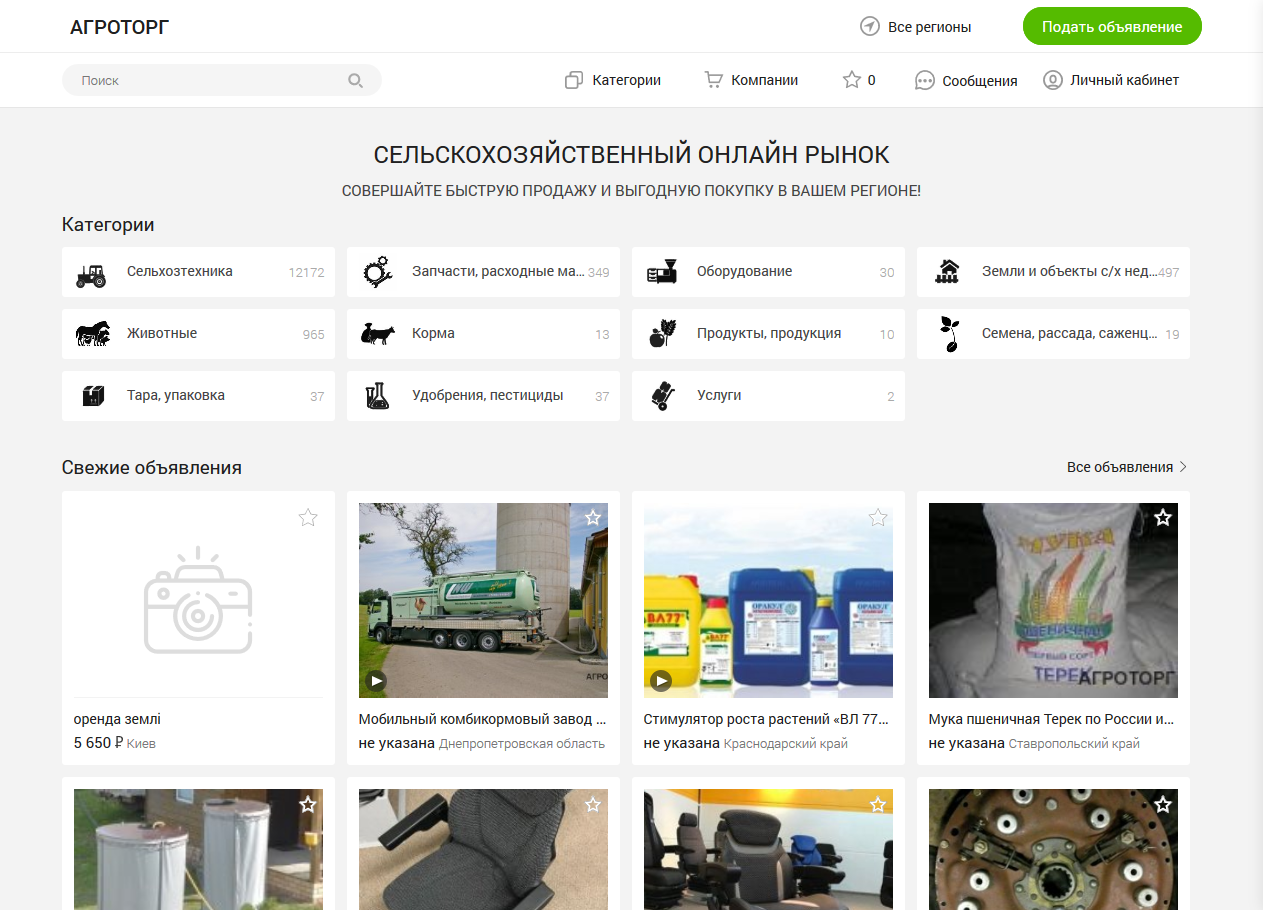Open the Земли и объекты category icon
The height and width of the screenshot is (910, 1263).
pyautogui.click(x=947, y=272)
